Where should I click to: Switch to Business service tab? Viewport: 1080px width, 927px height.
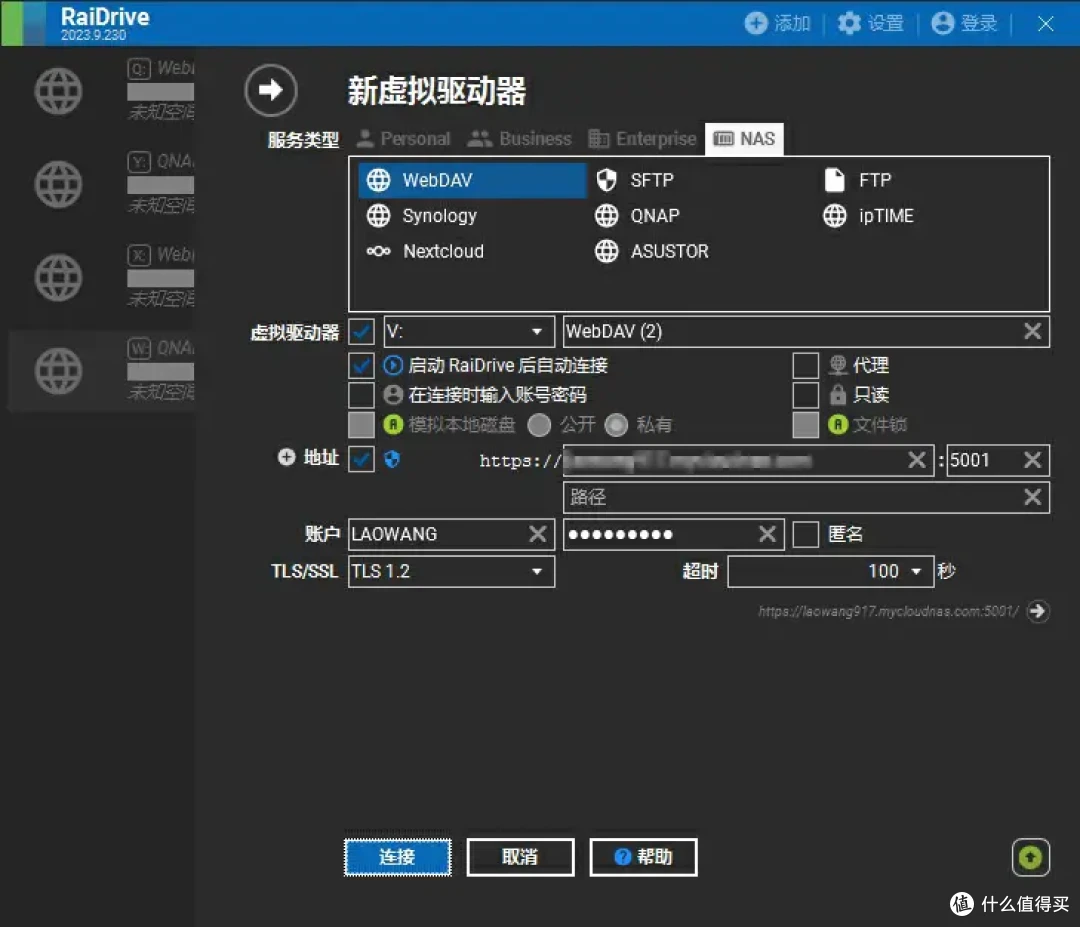[x=519, y=139]
